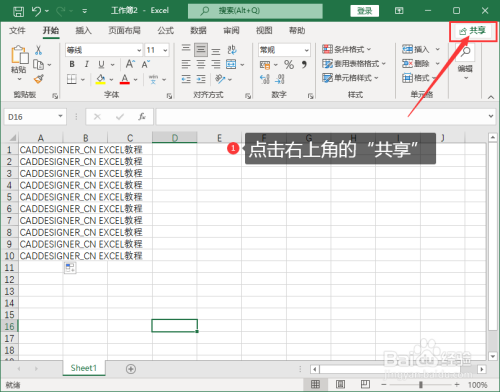Screen dimensions: 500x392
Task: Click the Delete cells button
Action: coord(416,63)
